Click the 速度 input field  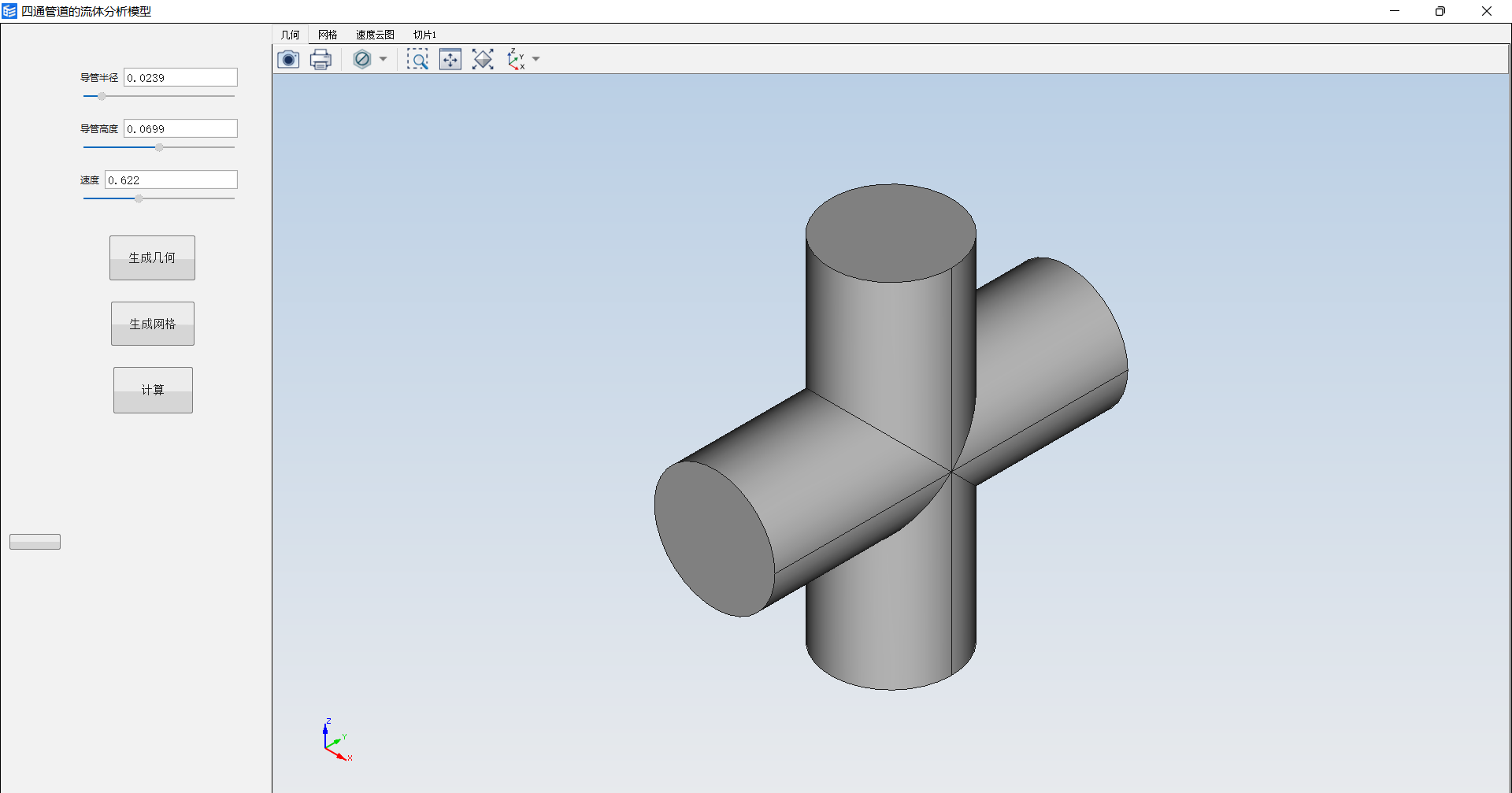coord(171,180)
